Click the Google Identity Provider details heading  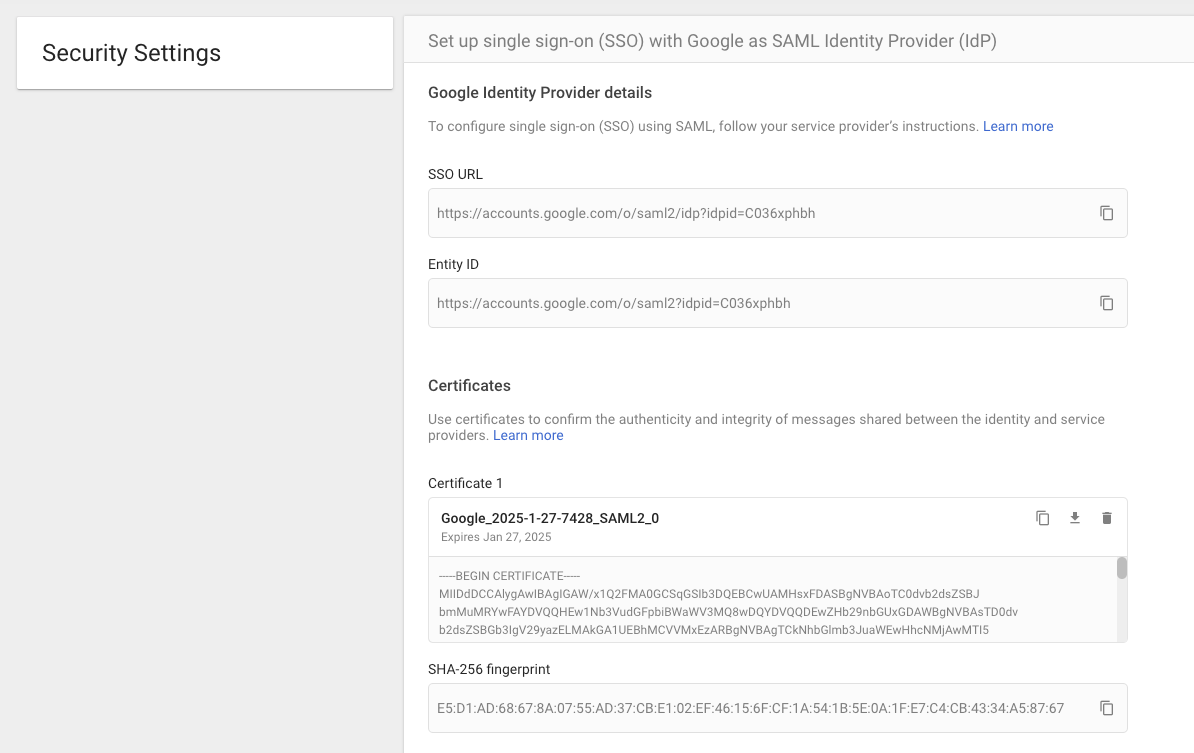pyautogui.click(x=540, y=93)
